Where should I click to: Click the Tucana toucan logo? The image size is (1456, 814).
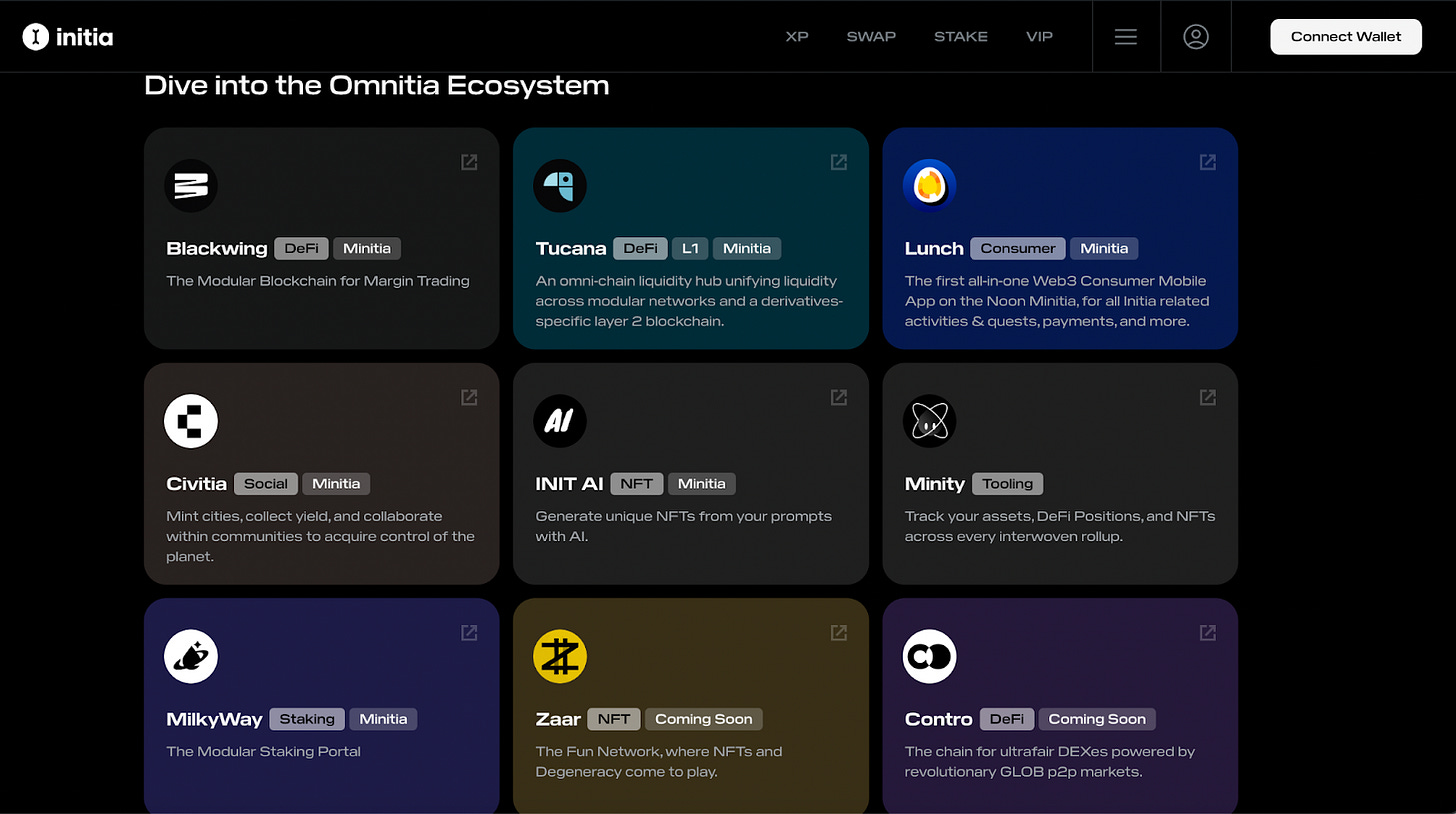point(560,186)
